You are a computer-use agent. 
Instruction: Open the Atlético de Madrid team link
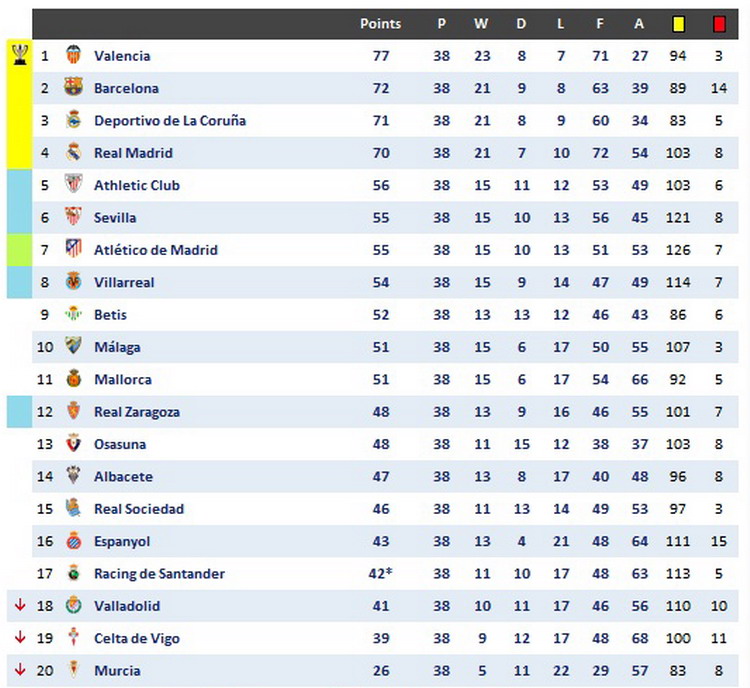[x=155, y=250]
